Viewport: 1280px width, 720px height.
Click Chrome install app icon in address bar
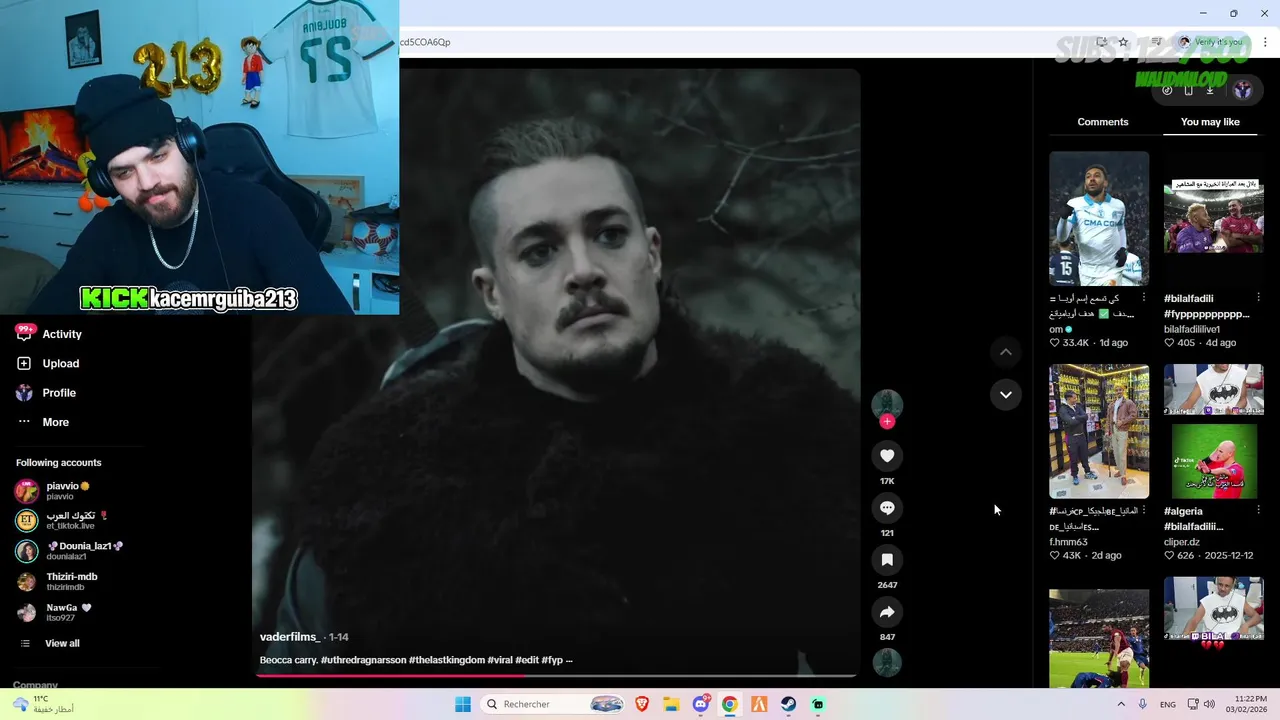point(1101,42)
